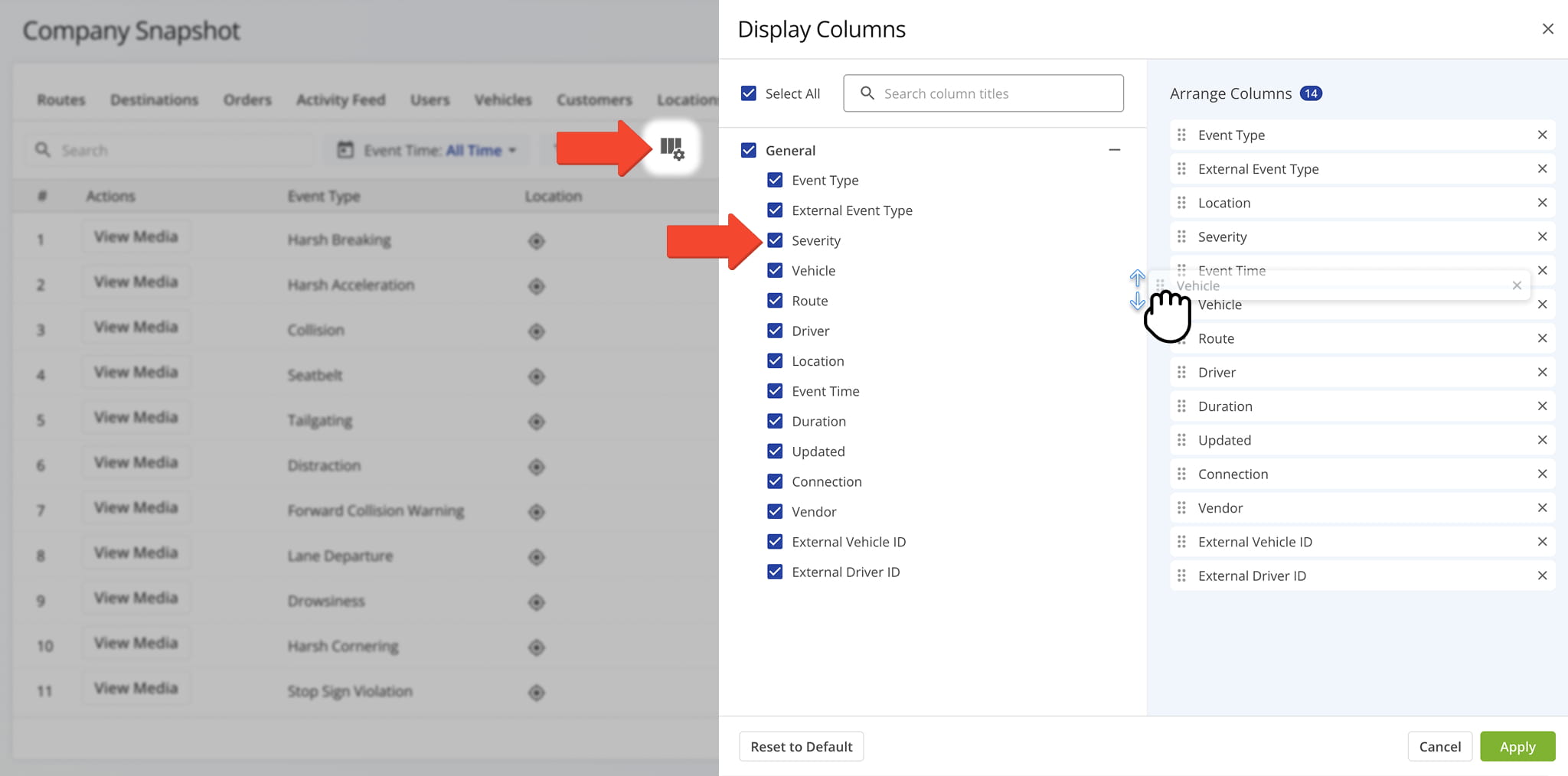This screenshot has width=1568, height=776.
Task: Remove Severity from arranged columns
Action: [x=1542, y=236]
